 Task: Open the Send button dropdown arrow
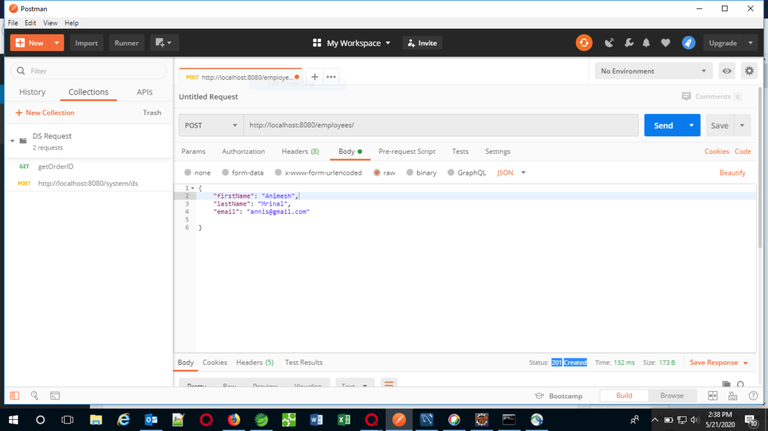(x=691, y=125)
